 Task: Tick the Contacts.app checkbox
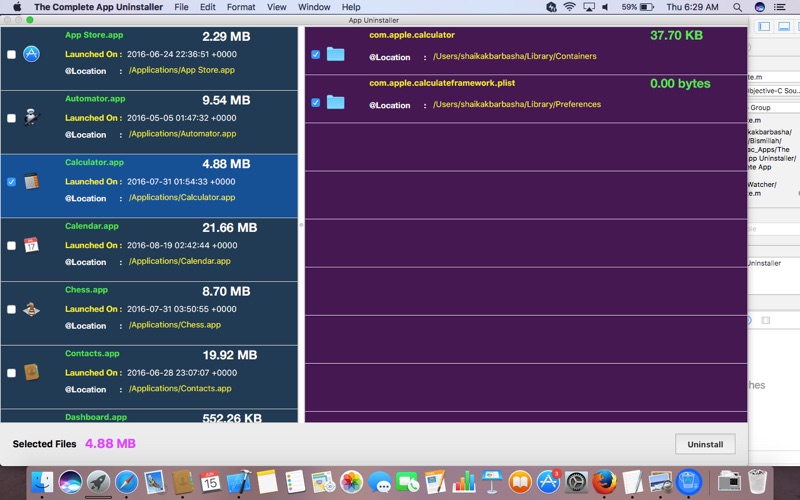pos(11,373)
